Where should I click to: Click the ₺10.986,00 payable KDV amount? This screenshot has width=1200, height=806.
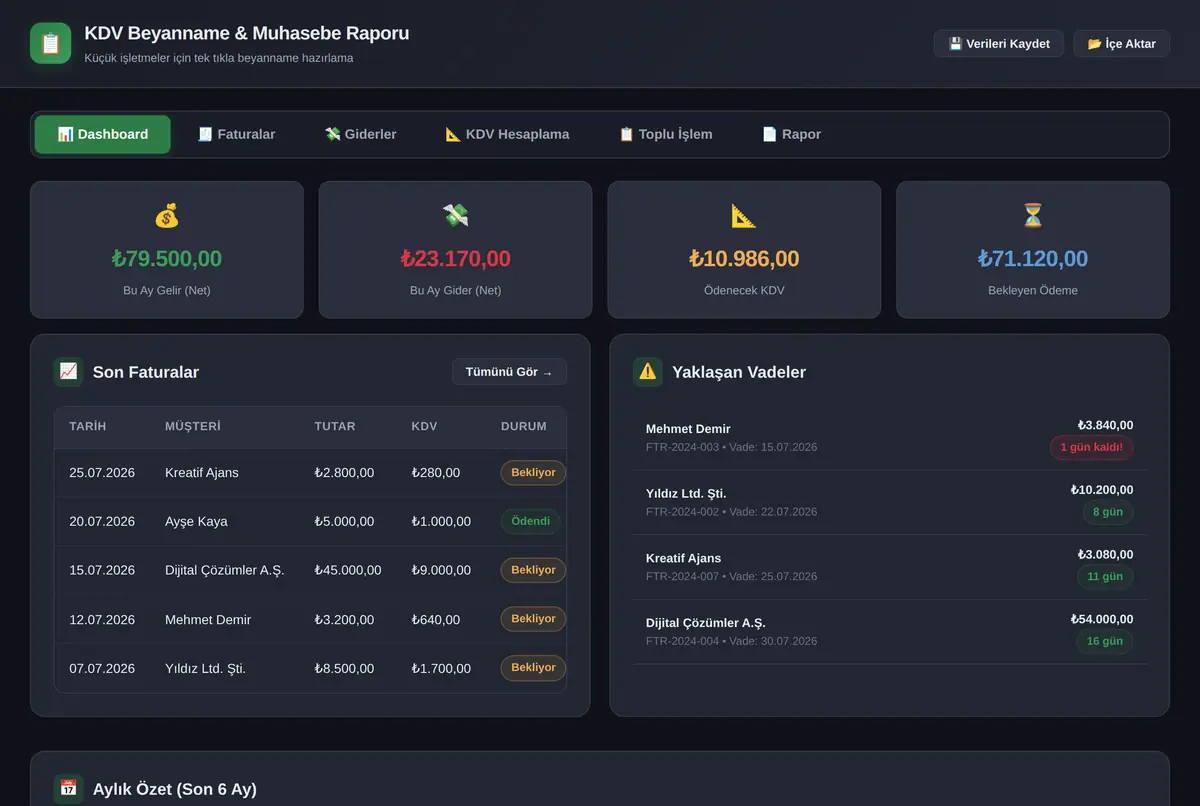click(744, 259)
